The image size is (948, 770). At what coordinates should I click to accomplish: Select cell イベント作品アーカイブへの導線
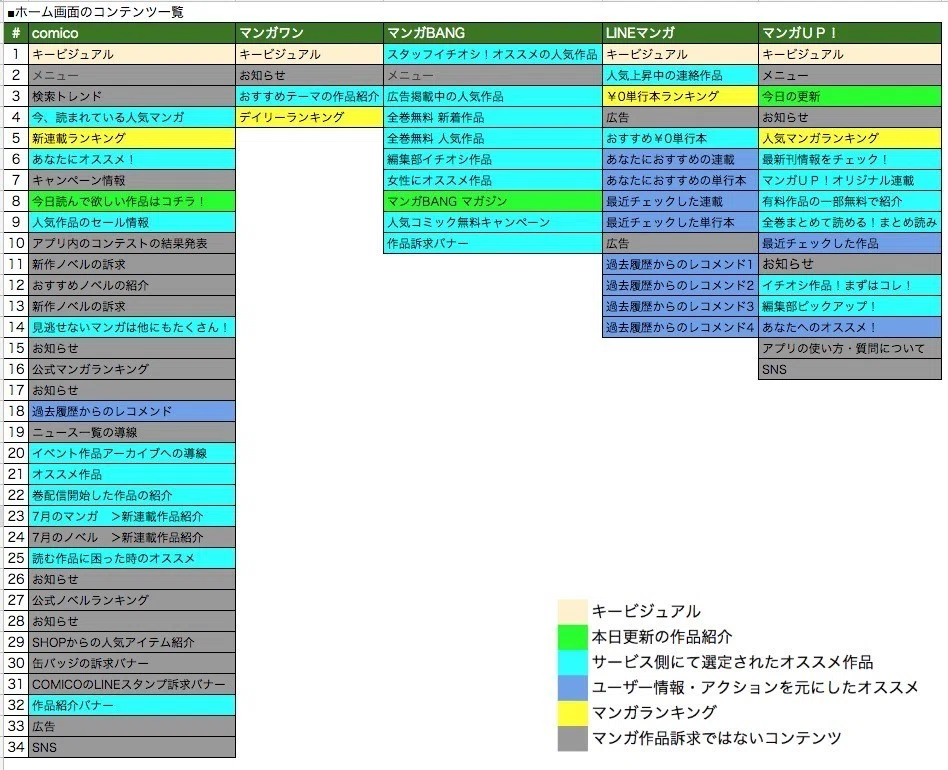point(132,453)
